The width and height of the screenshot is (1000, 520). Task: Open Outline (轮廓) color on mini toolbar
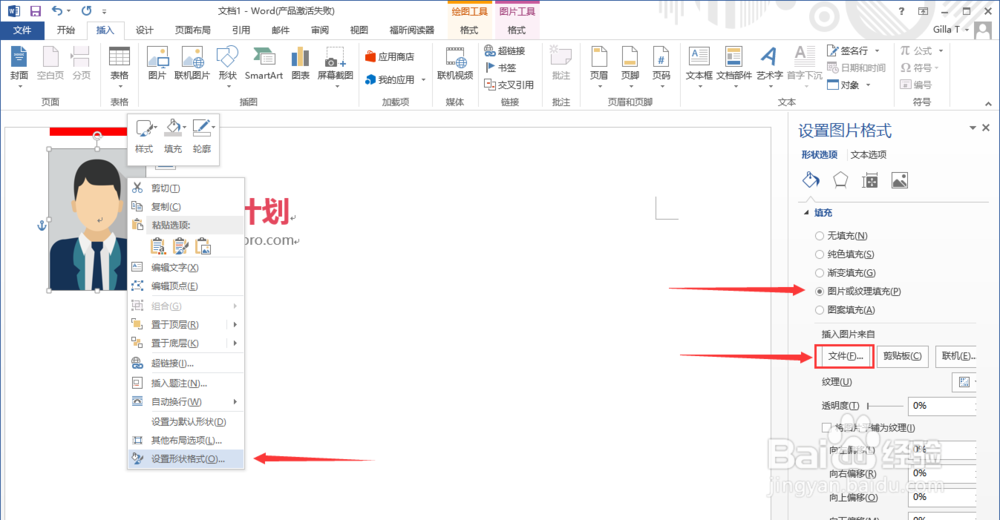[202, 137]
